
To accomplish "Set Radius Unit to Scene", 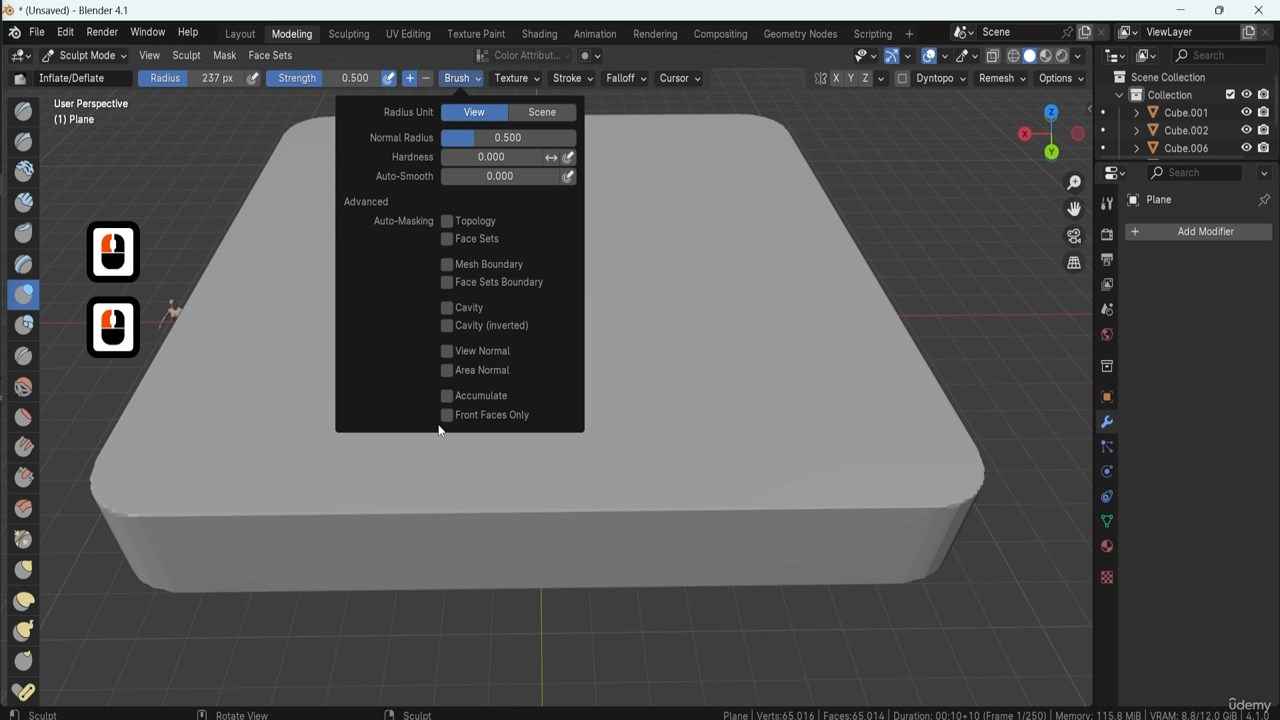I will point(542,112).
